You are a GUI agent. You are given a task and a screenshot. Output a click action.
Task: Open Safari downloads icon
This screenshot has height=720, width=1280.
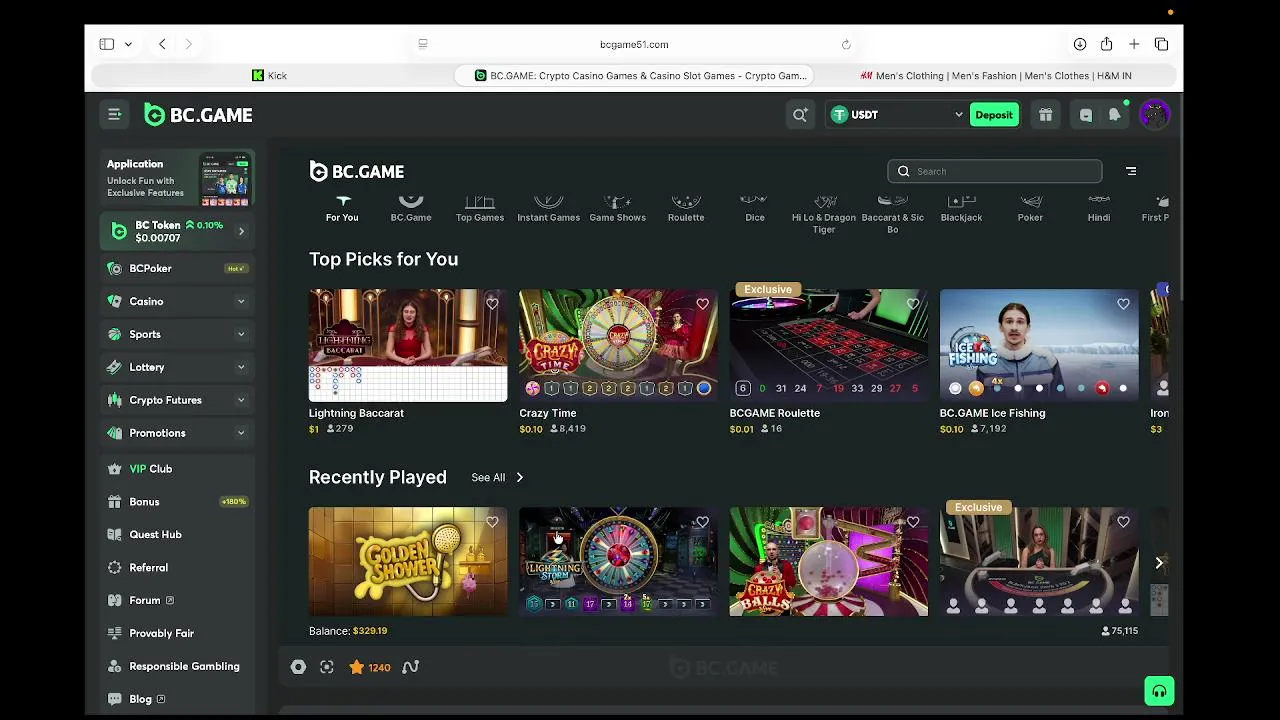coord(1080,44)
